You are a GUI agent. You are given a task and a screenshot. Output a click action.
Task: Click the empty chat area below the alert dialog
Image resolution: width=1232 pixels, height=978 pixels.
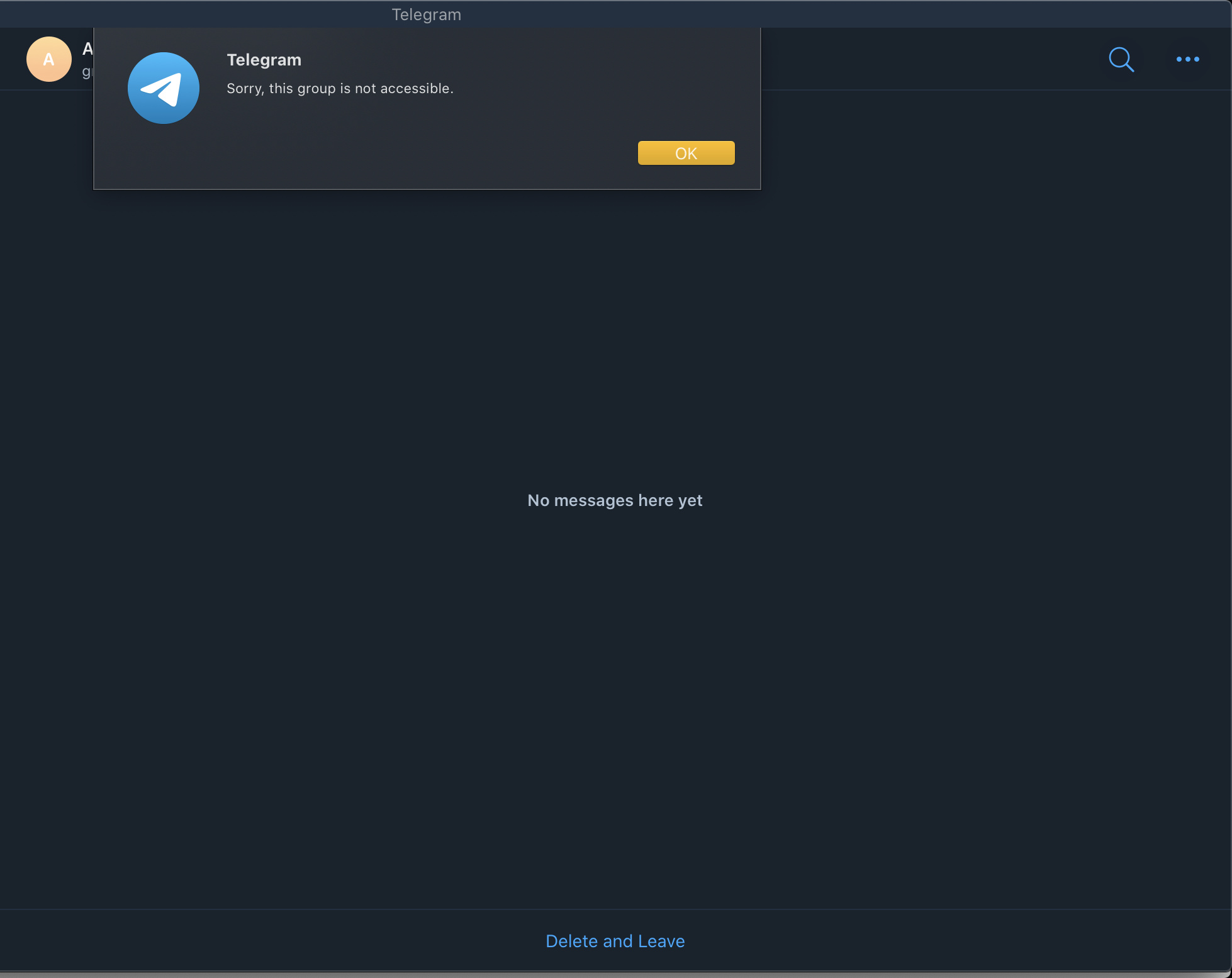(x=427, y=283)
